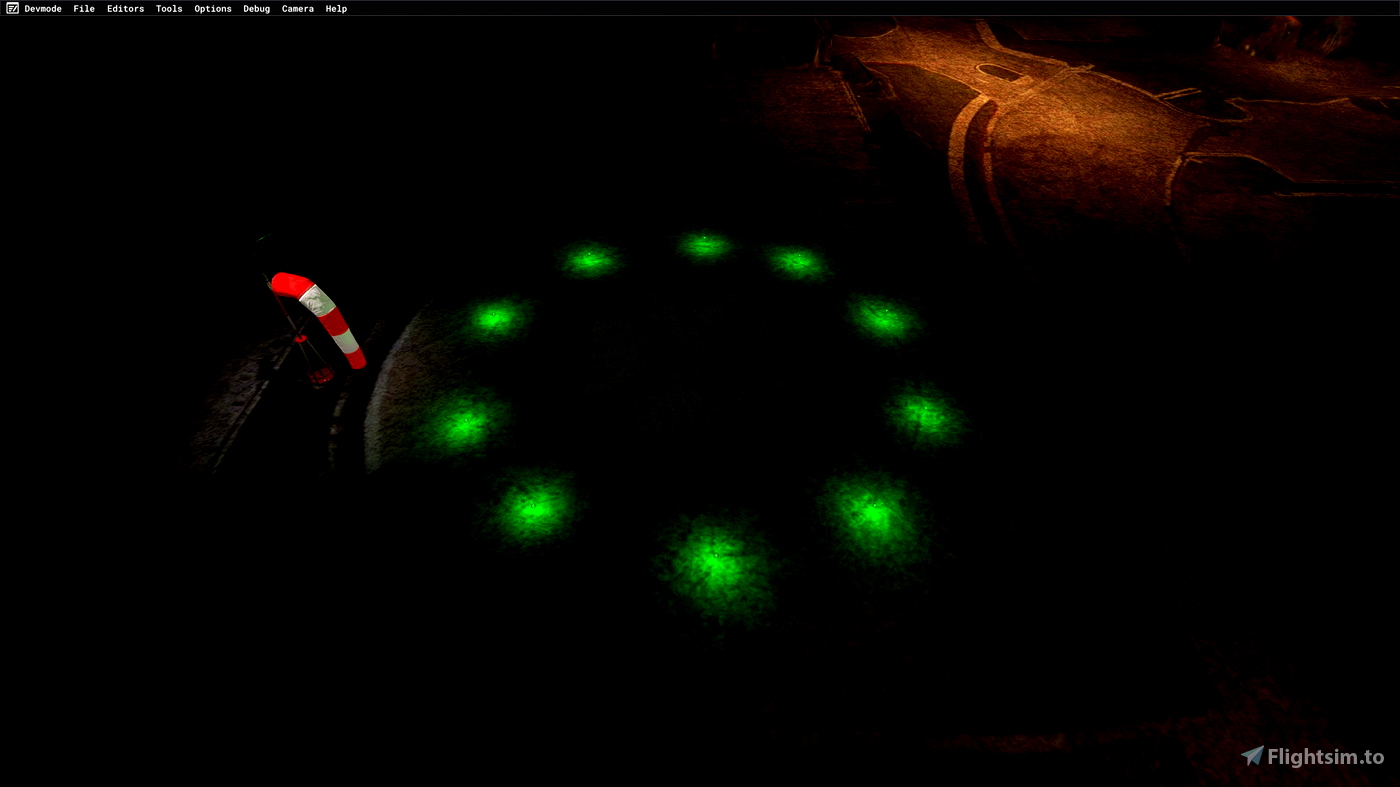Click the red base of the windsock pole
This screenshot has height=787, width=1400.
tap(321, 376)
